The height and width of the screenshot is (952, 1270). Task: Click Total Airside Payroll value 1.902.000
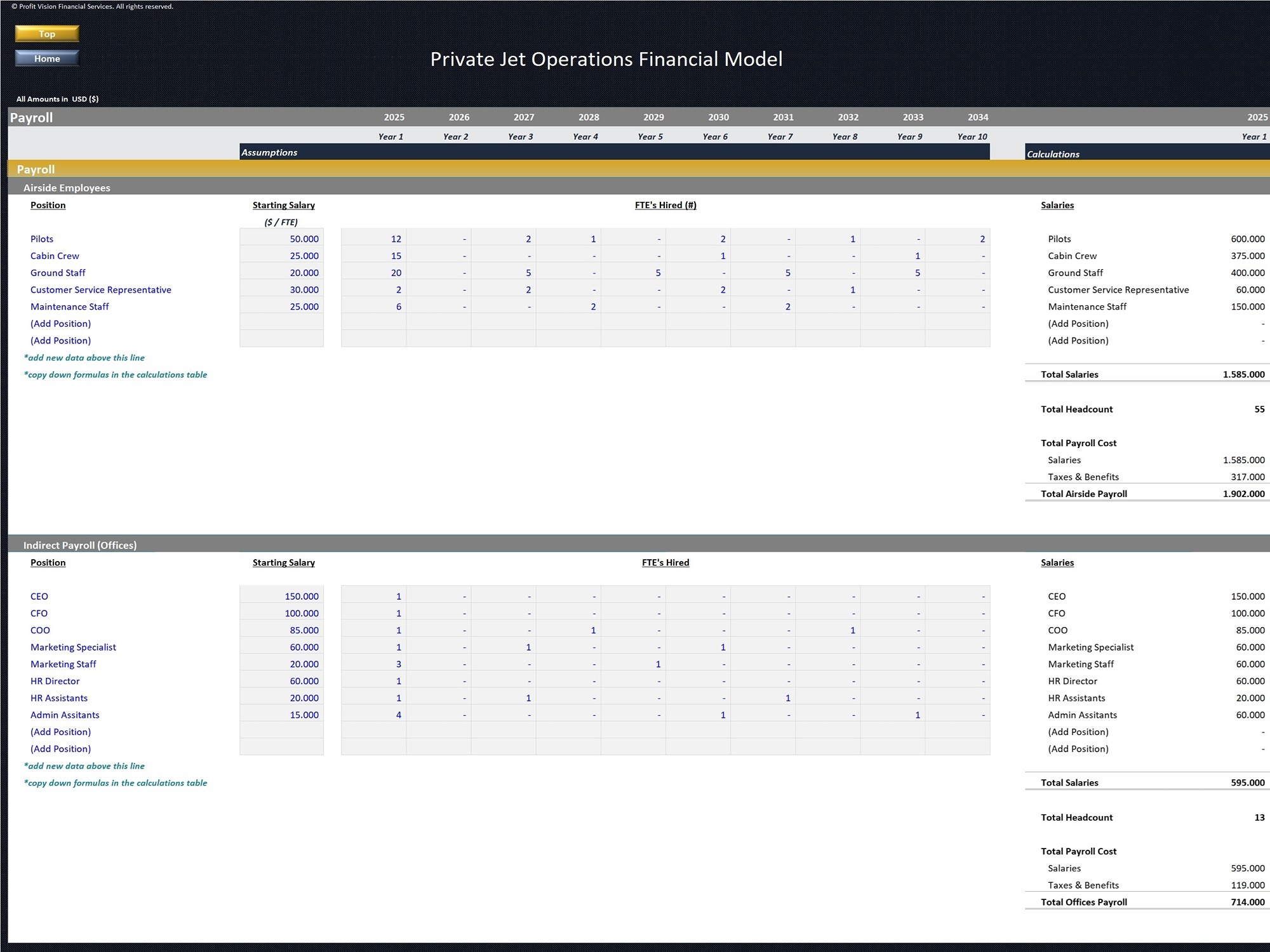[1243, 494]
